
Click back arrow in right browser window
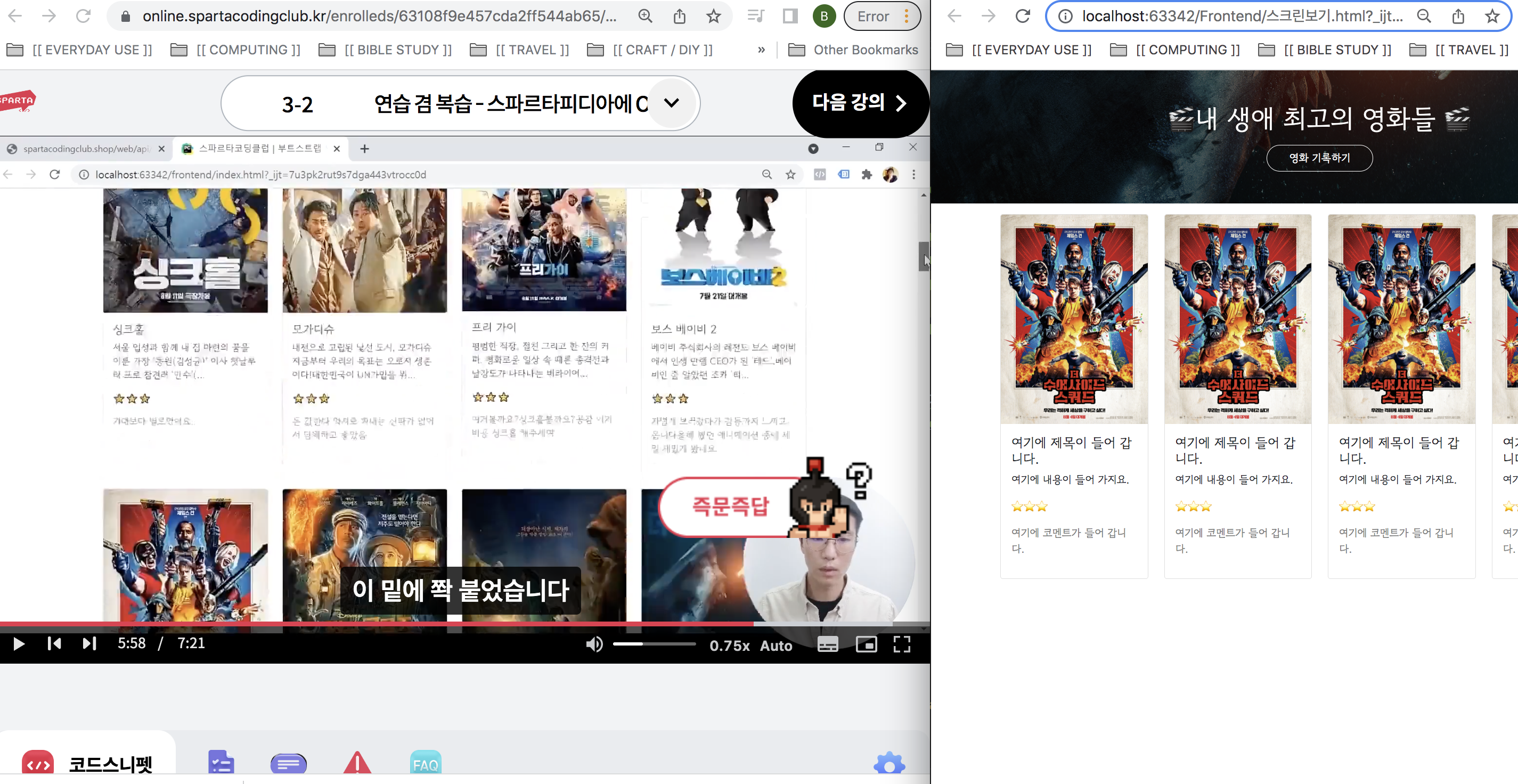954,16
